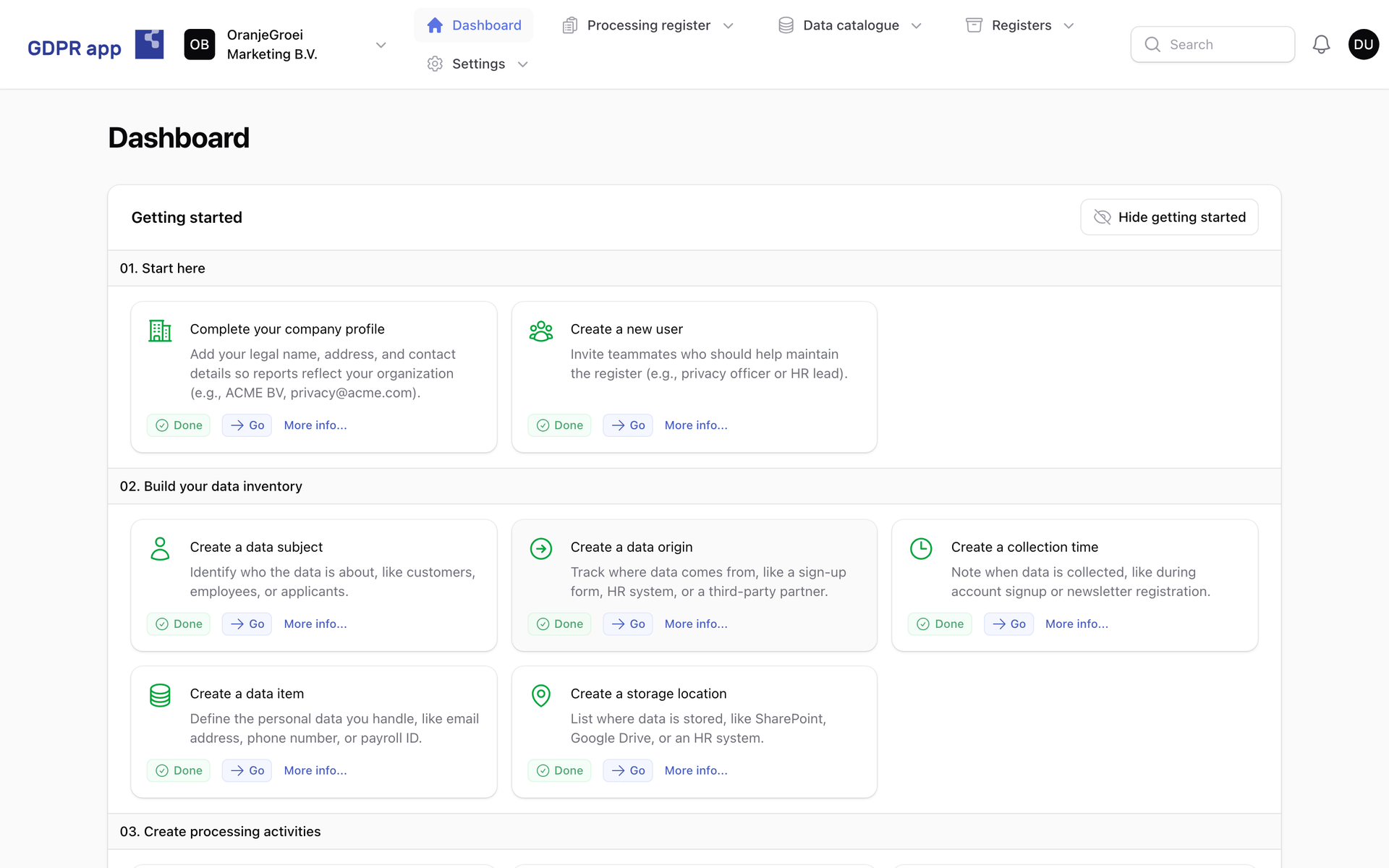Click the collection time clock icon
Screen dimensions: 1389x868
click(x=921, y=549)
